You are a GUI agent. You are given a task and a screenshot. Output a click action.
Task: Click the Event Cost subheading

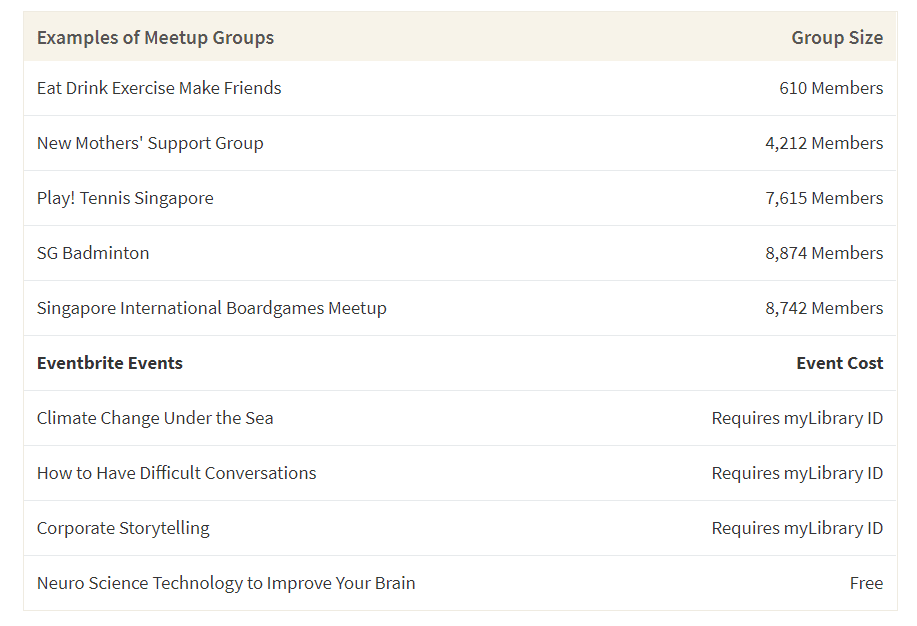click(840, 363)
